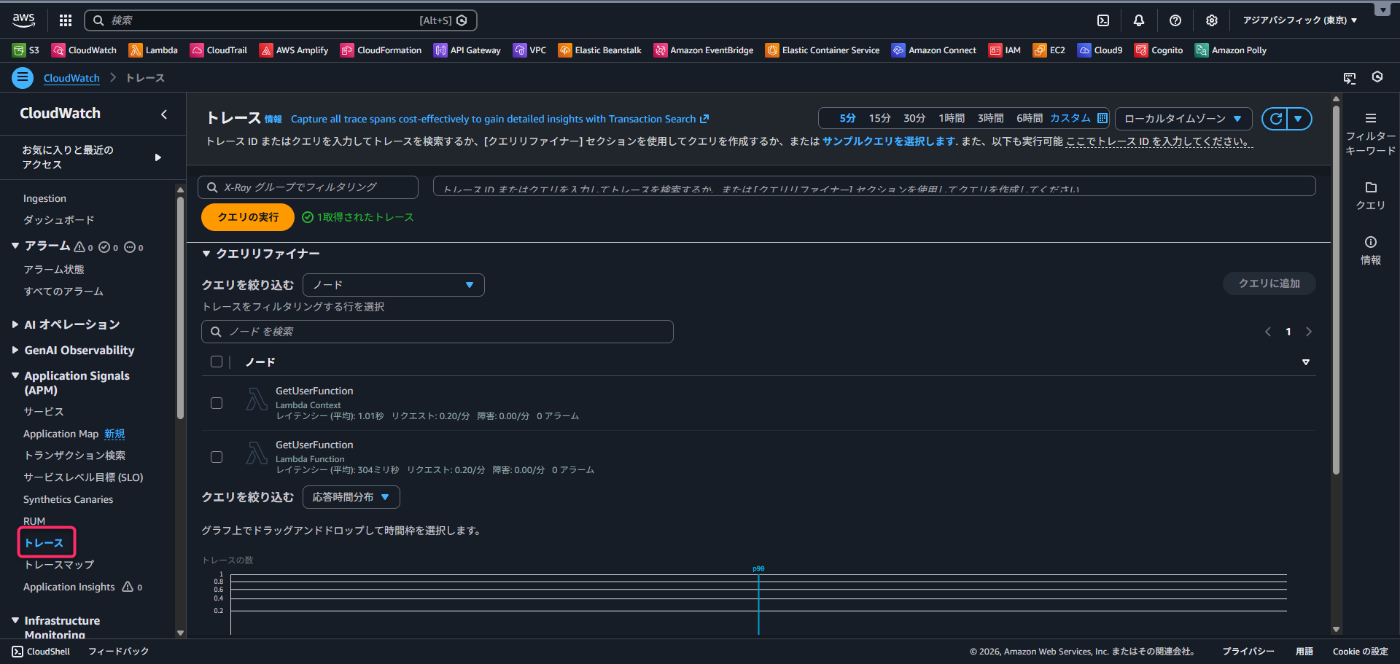Open 情報 side panel icon
Viewport: 1400px width, 664px height.
1370,250
